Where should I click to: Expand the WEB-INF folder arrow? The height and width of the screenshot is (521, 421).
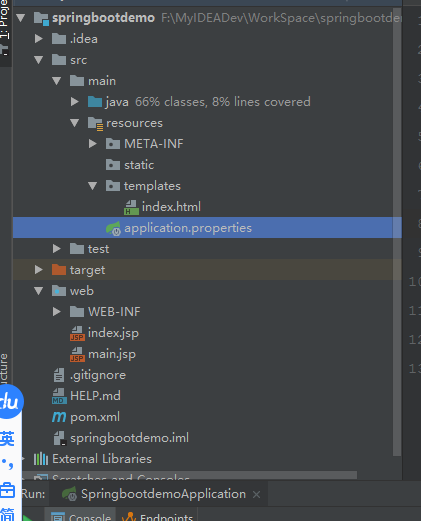pos(57,312)
